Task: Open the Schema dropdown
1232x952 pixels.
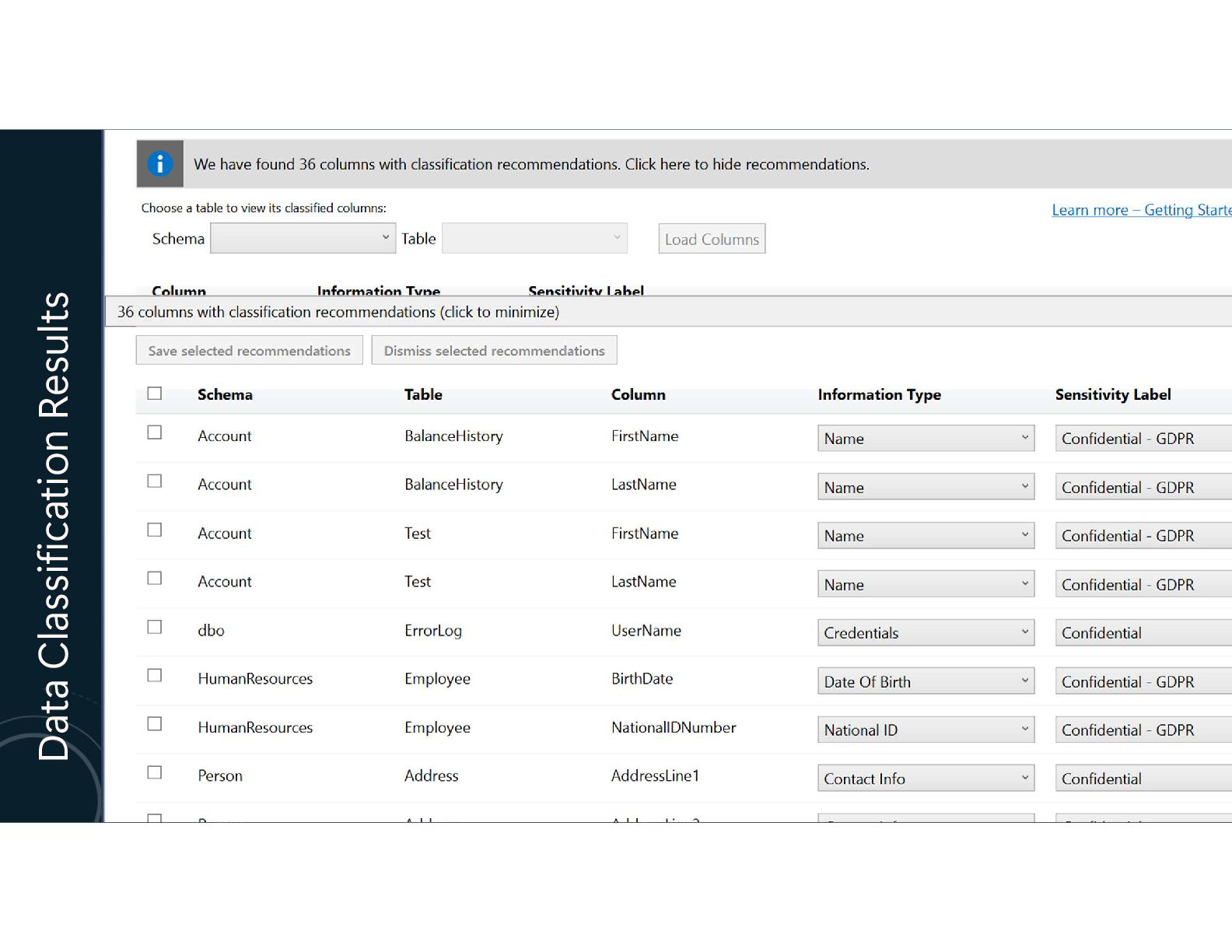Action: (x=303, y=238)
